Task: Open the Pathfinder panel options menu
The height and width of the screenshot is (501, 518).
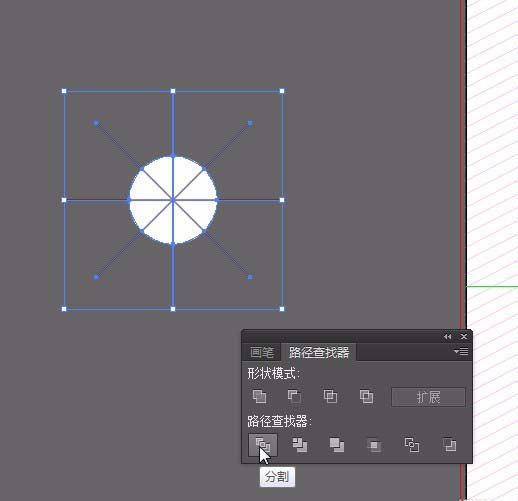Action: 461,351
